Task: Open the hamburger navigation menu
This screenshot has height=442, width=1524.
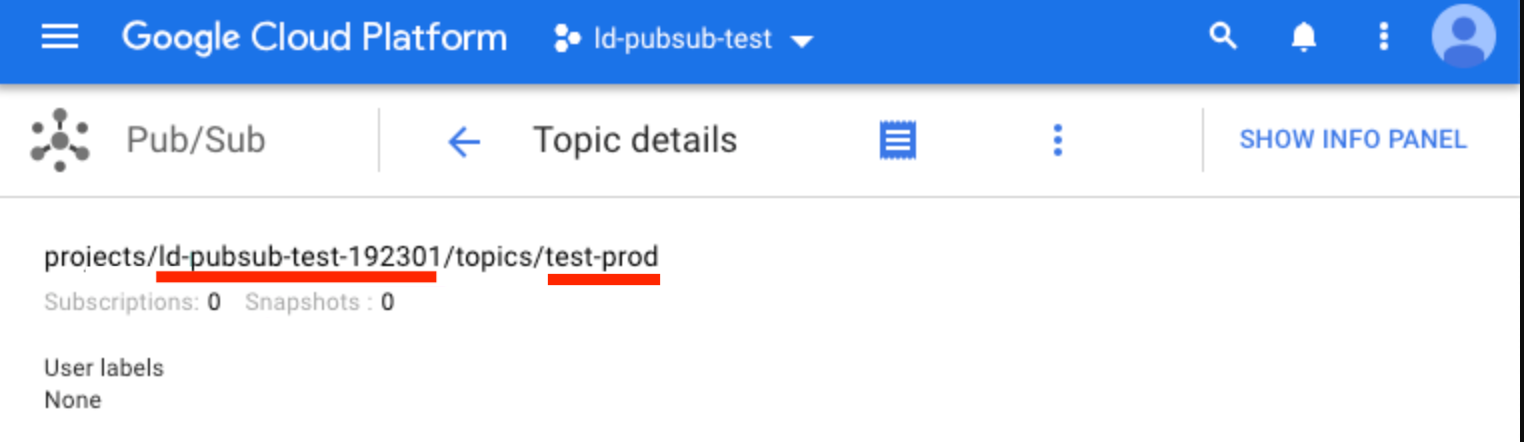Action: (60, 38)
